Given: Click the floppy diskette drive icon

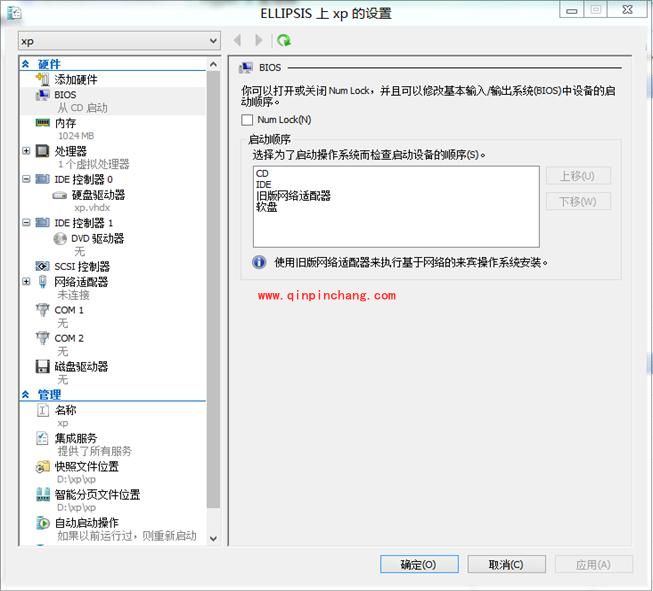Looking at the screenshot, I should pyautogui.click(x=42, y=367).
